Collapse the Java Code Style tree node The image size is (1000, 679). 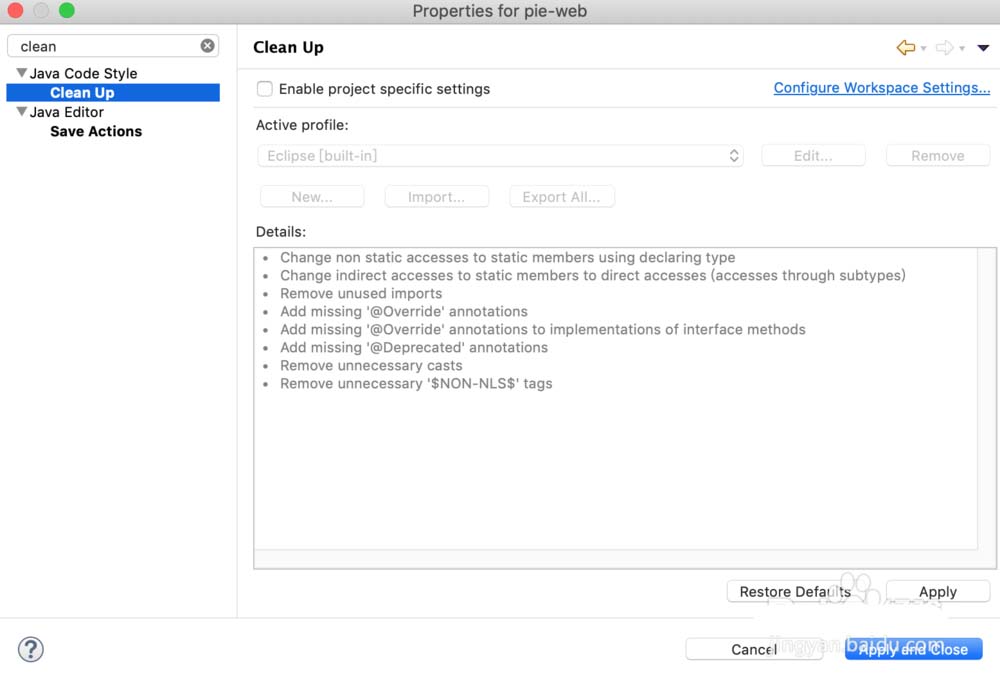click(x=21, y=73)
